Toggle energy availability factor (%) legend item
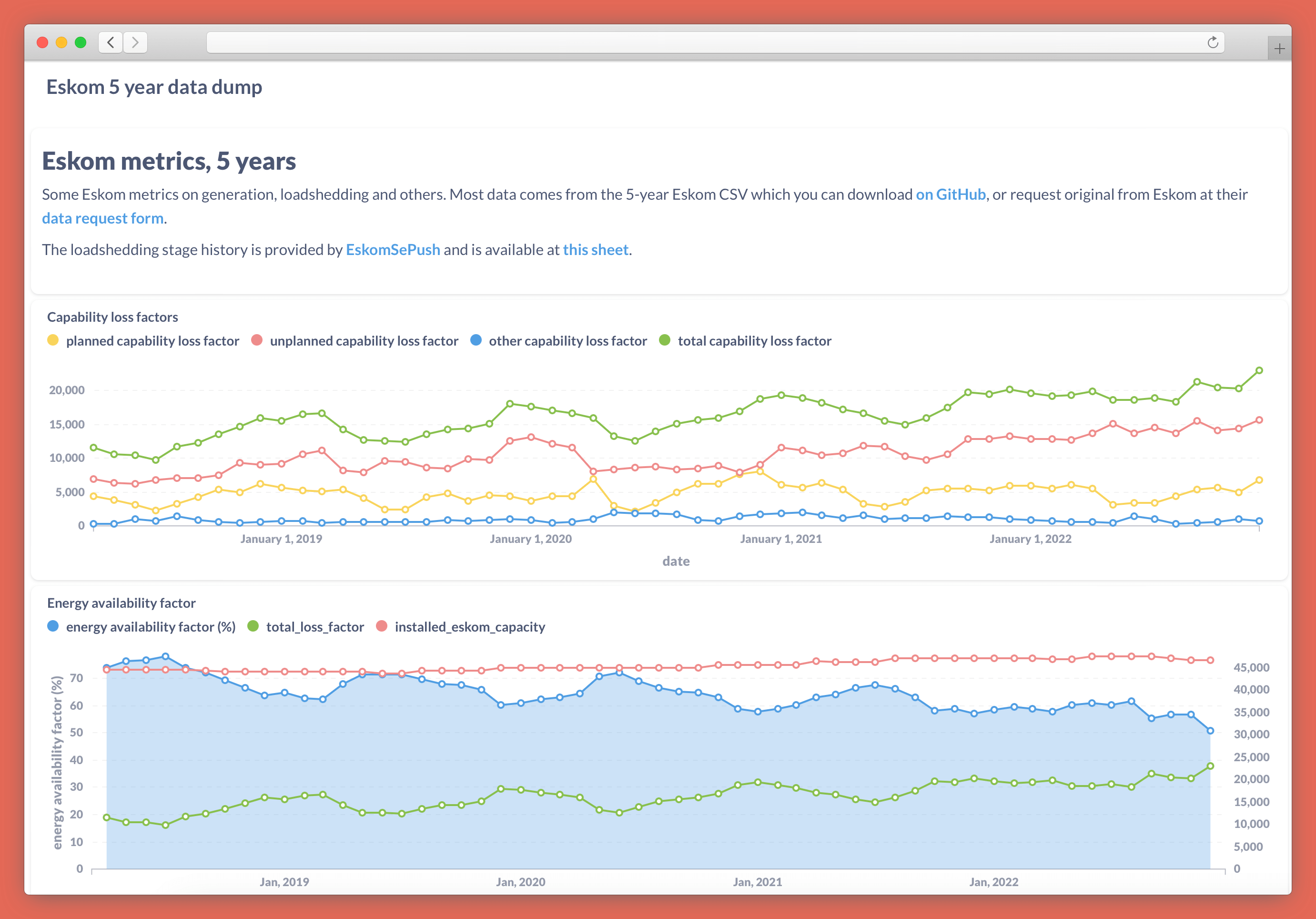This screenshot has width=1316, height=919. tap(142, 627)
